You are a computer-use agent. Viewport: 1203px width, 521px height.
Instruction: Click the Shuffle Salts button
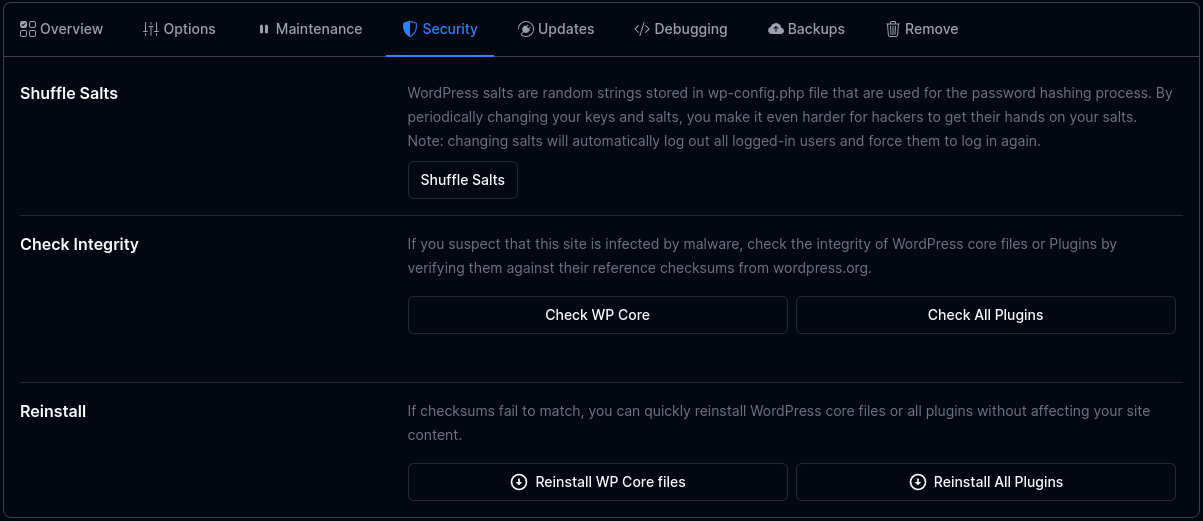(x=463, y=180)
